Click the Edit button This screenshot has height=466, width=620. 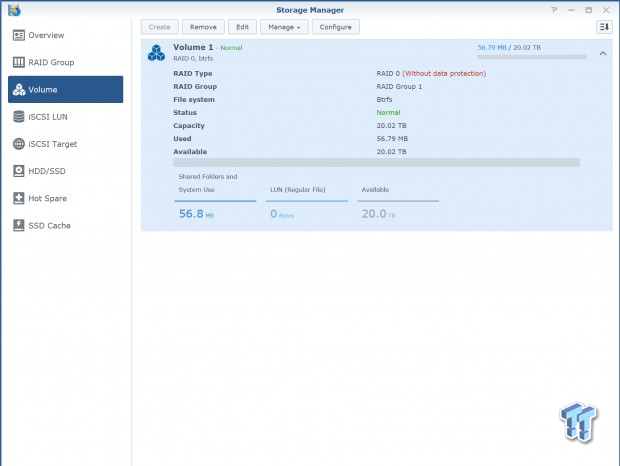[x=242, y=27]
